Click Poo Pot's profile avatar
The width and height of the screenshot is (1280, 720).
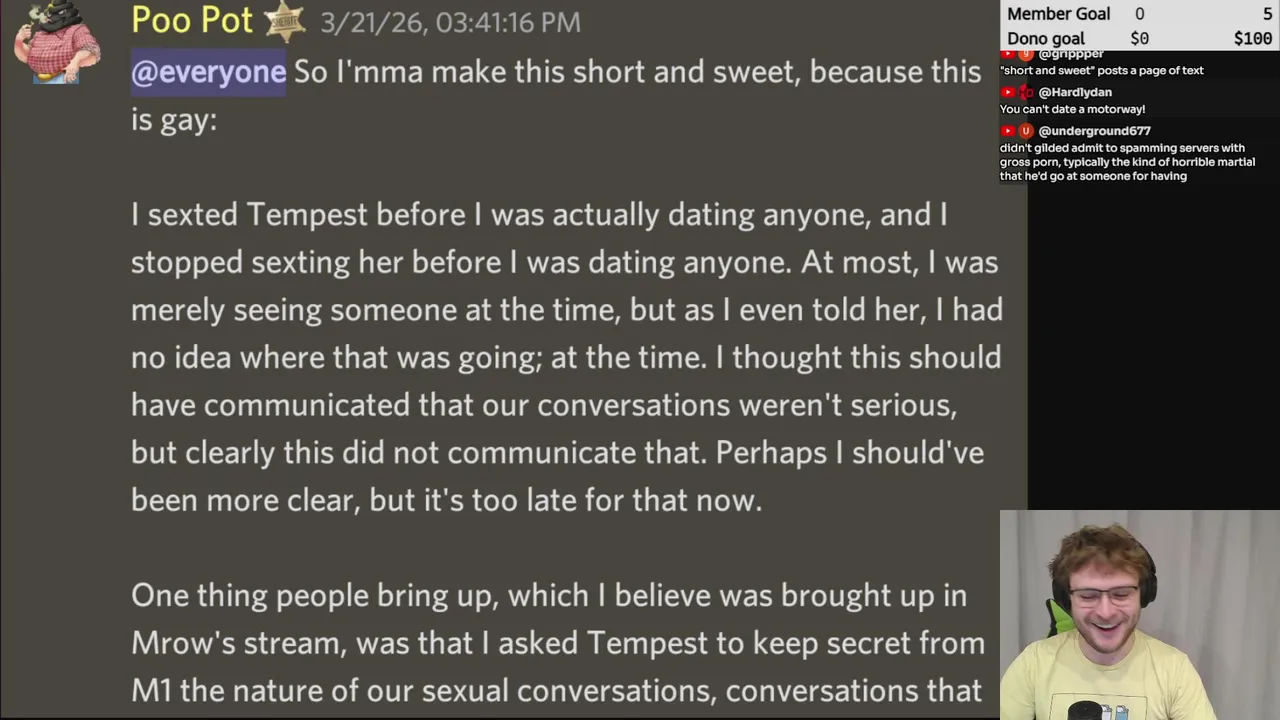click(x=56, y=42)
